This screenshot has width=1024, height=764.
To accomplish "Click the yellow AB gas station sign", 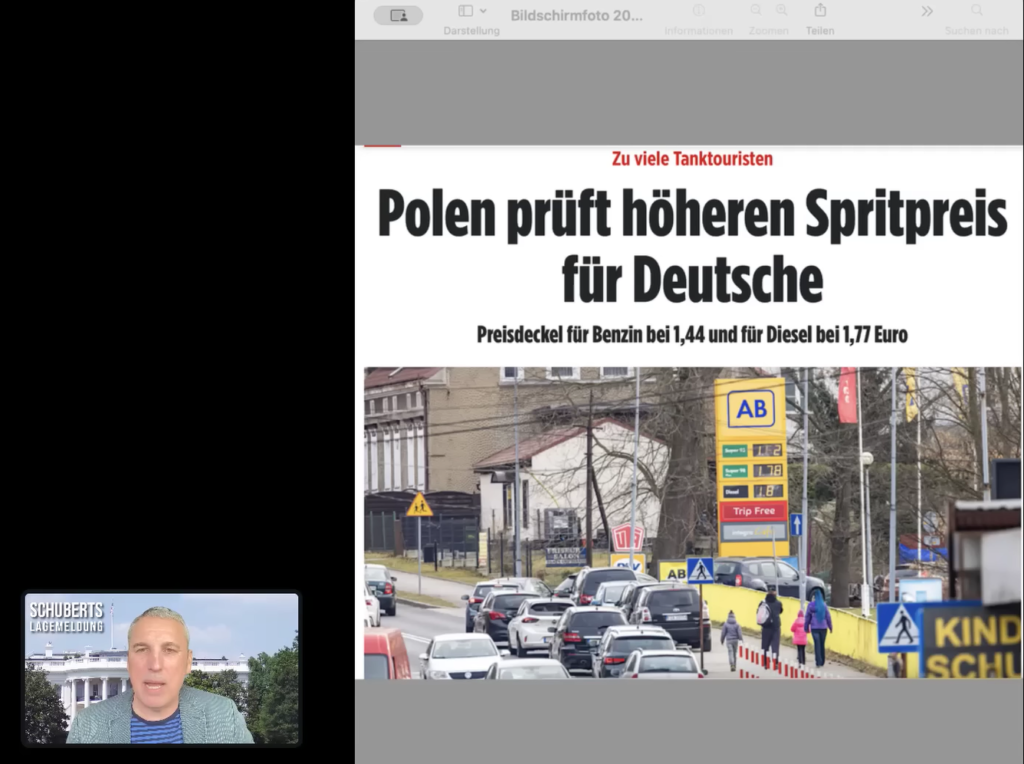I will 751,408.
